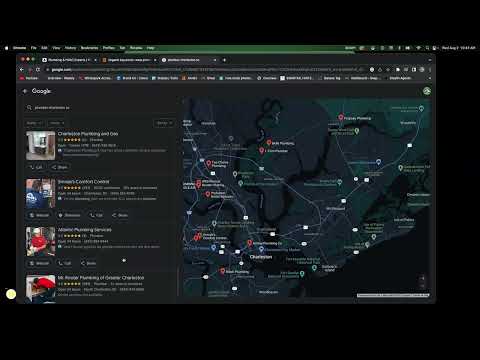Click the search query input field
Screen dimensions: 480x360
tap(100, 108)
